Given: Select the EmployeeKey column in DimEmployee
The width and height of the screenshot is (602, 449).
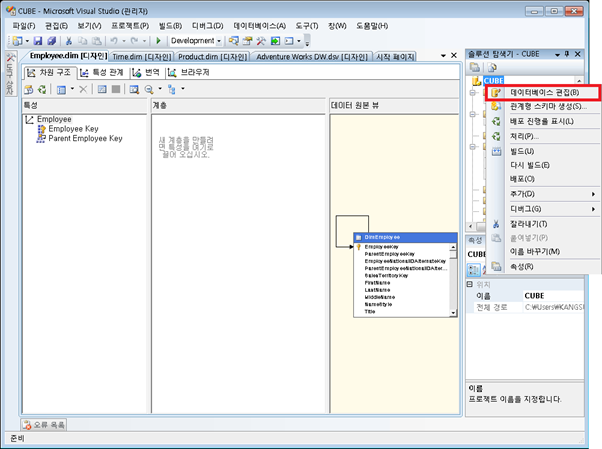Looking at the screenshot, I should click(381, 247).
